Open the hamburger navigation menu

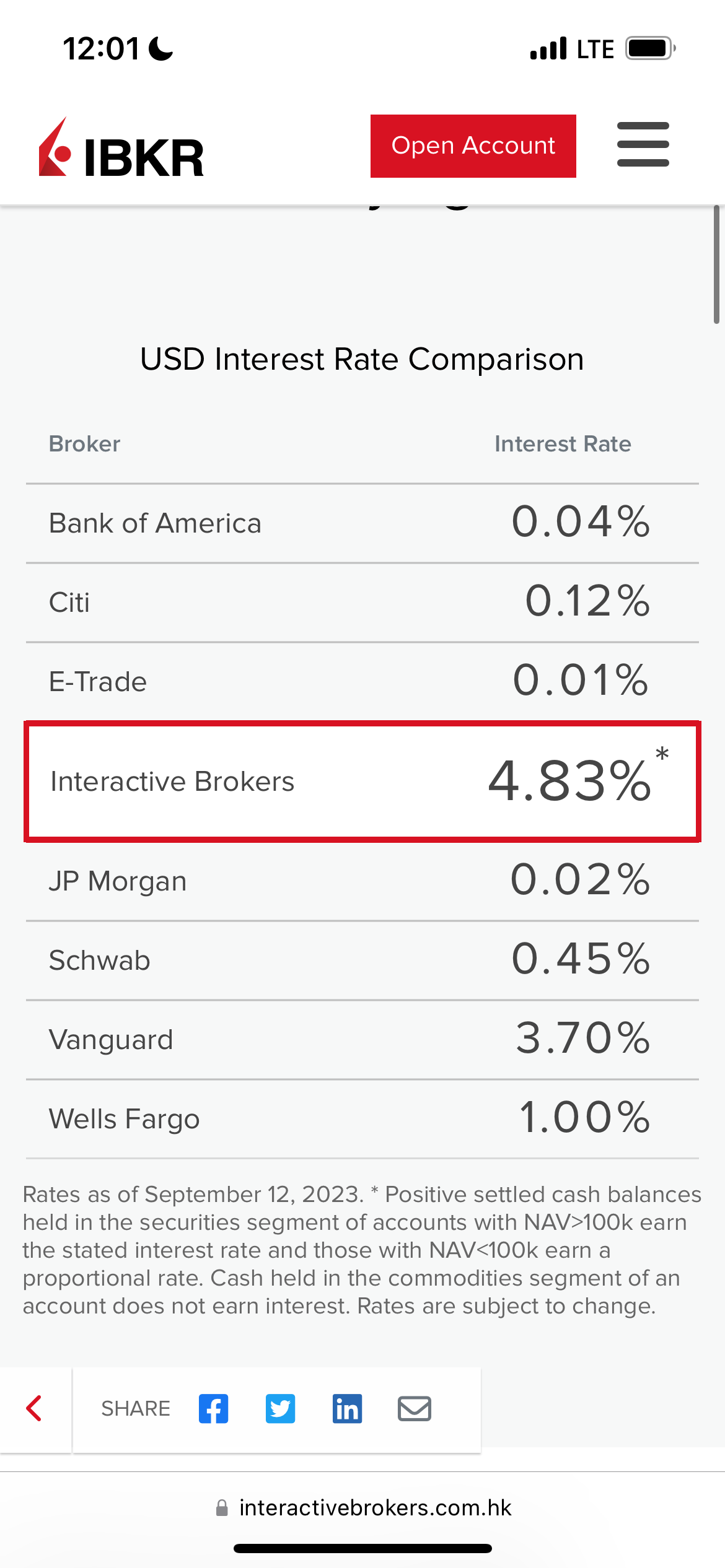(x=643, y=145)
